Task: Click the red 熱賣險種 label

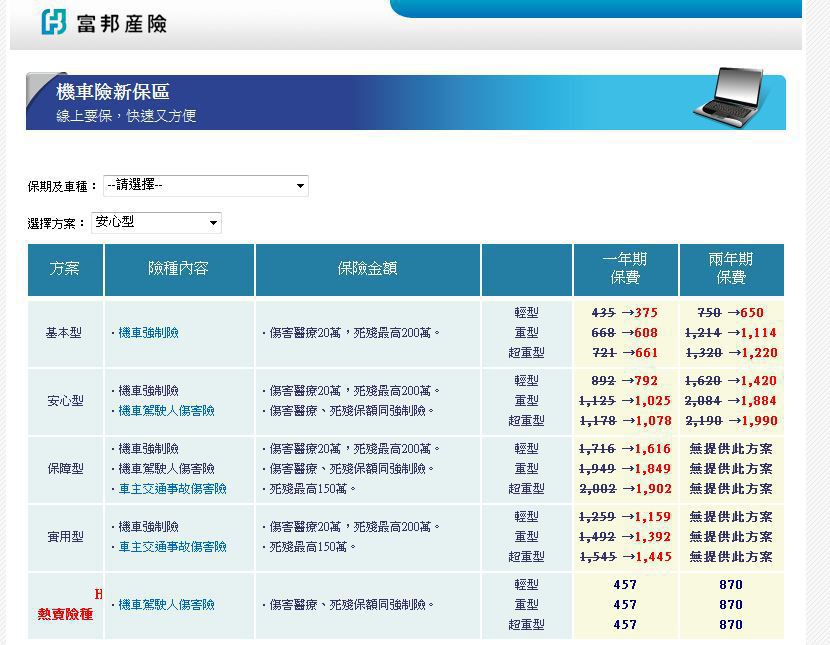Action: pyautogui.click(x=65, y=614)
